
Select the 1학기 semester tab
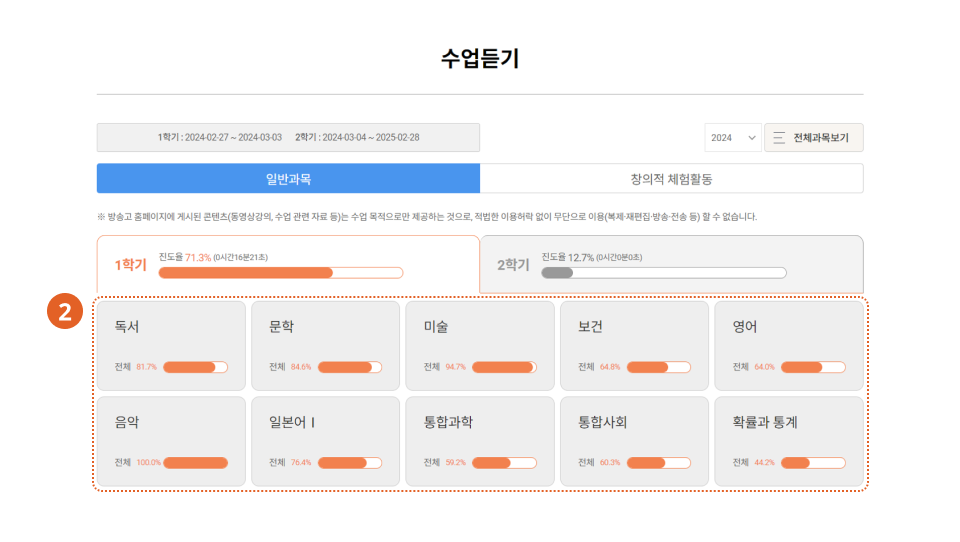(288, 265)
